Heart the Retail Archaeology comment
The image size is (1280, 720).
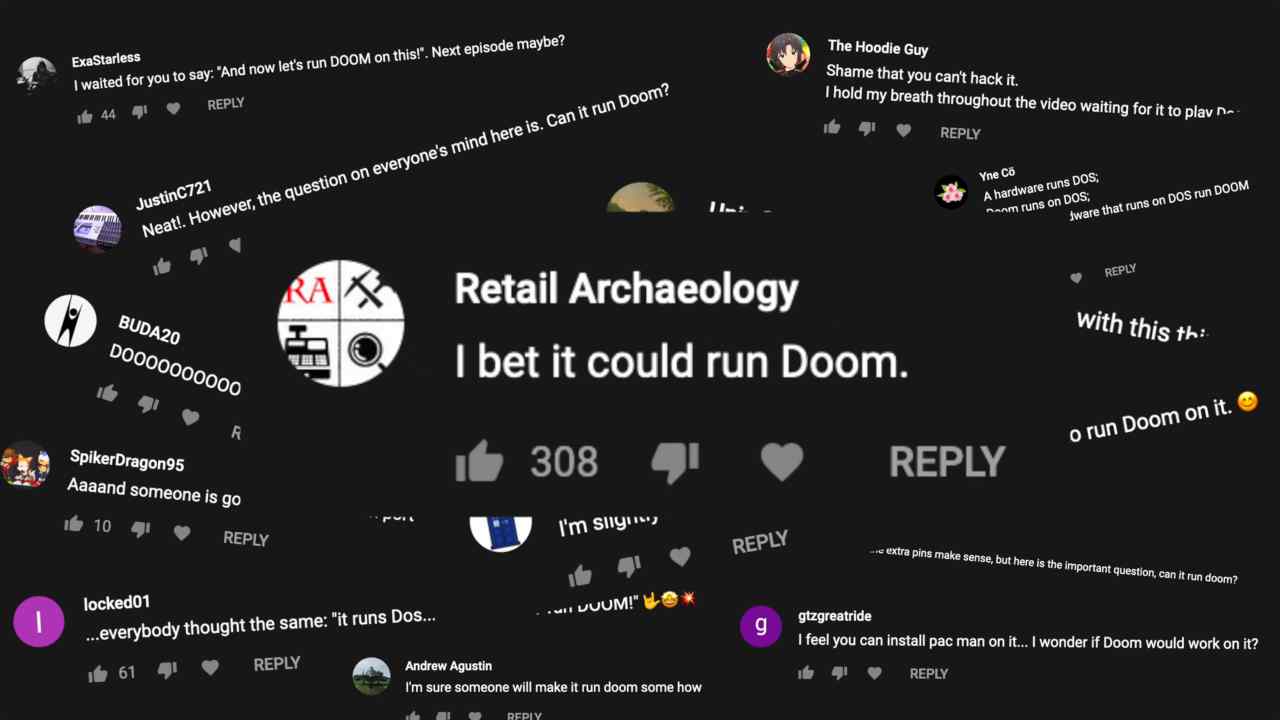coord(781,462)
